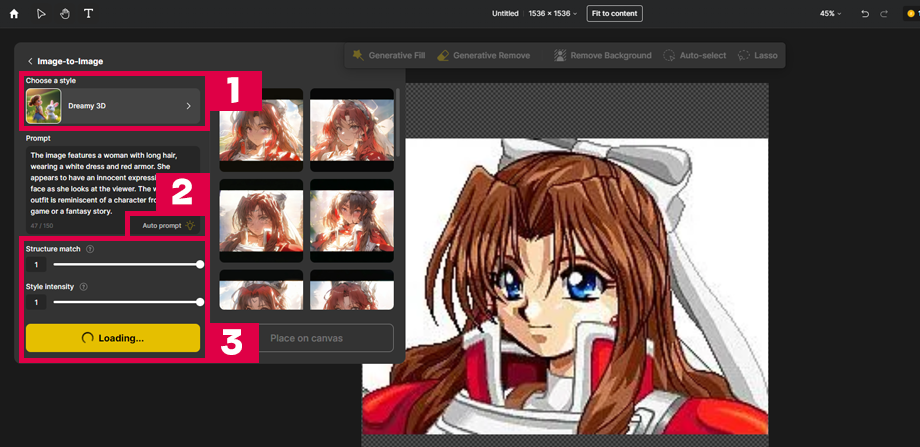Click the yellow Loading button
Screen dimensions: 920x447
[x=113, y=338]
